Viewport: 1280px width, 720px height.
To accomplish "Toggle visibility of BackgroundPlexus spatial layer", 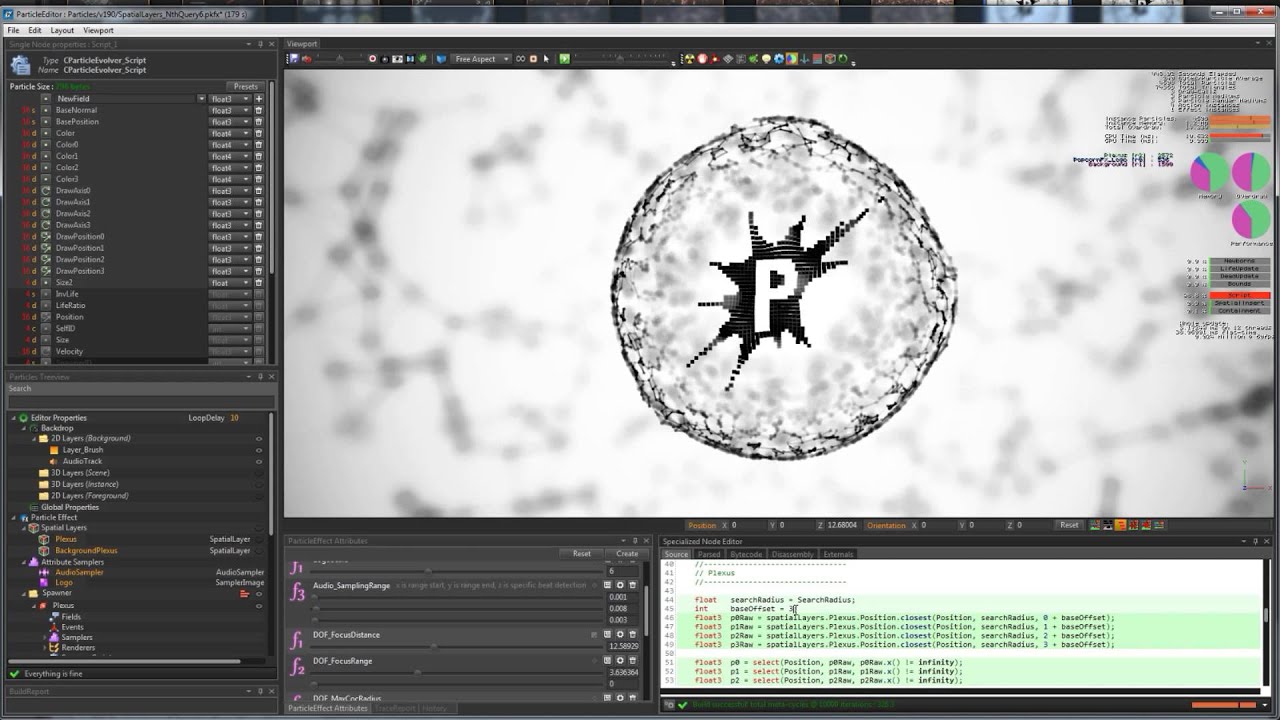I will 259,550.
